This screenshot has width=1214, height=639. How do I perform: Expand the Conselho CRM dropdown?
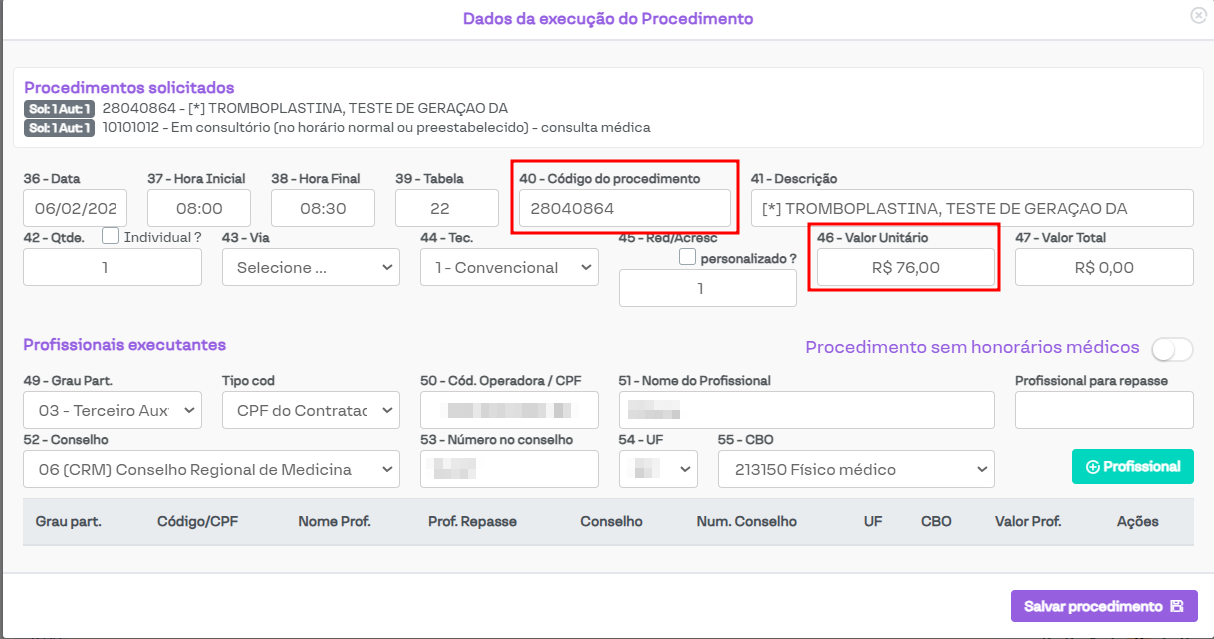point(211,469)
